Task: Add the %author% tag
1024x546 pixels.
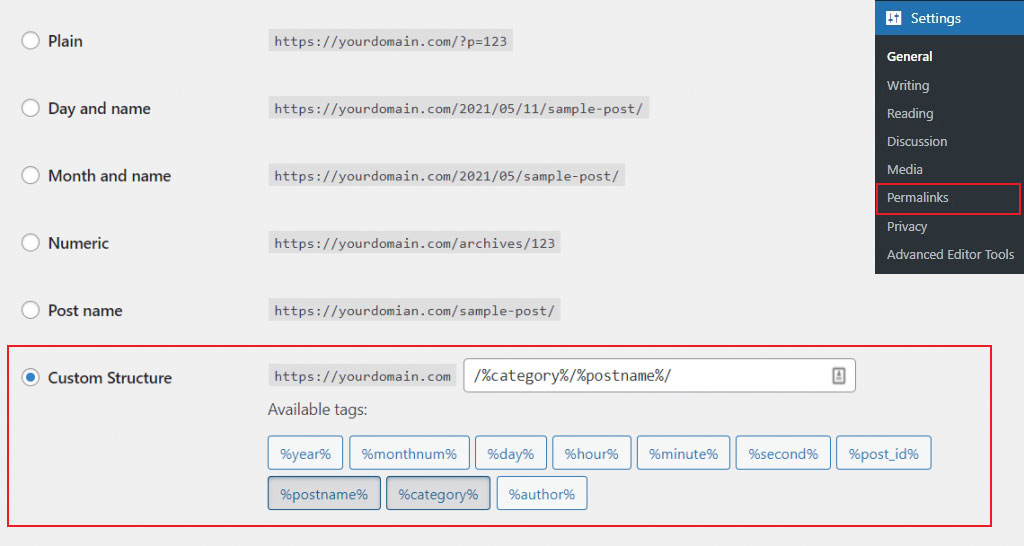Action: click(542, 494)
